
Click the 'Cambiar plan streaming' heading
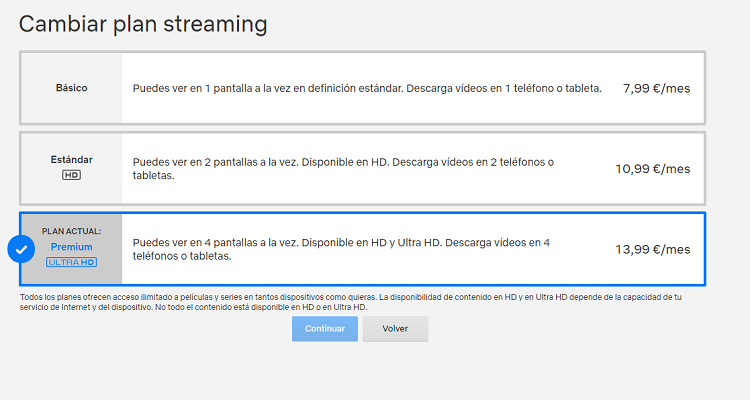pos(143,22)
